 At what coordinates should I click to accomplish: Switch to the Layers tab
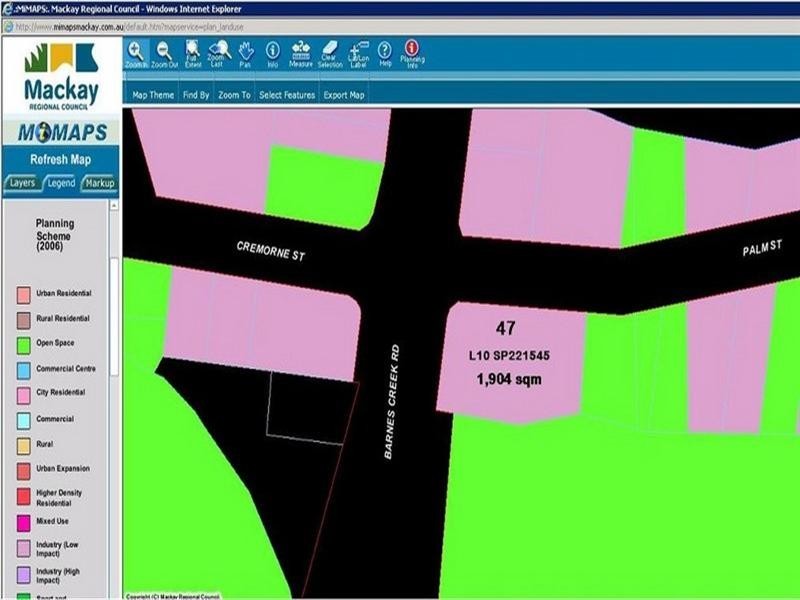(x=22, y=184)
